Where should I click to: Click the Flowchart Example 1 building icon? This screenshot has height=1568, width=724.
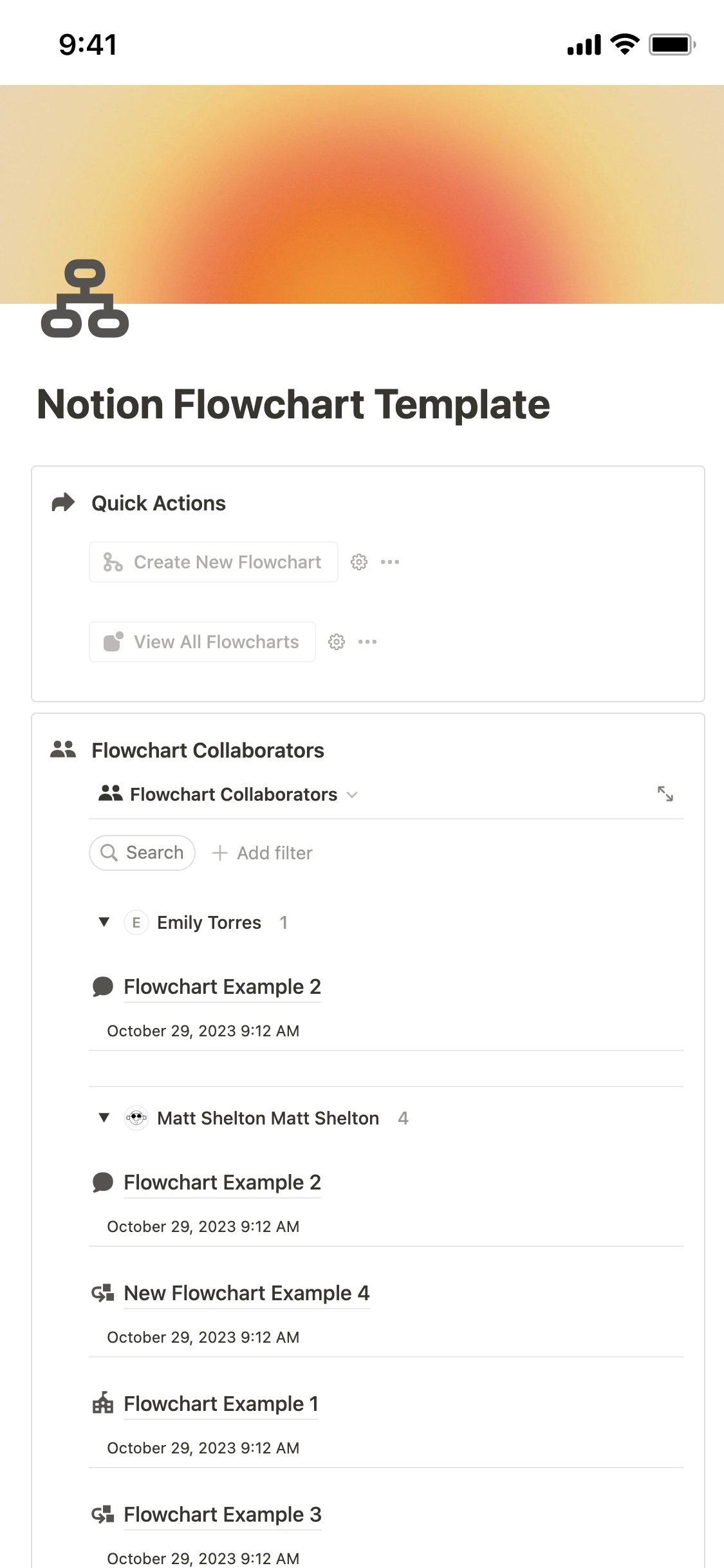pyautogui.click(x=103, y=1403)
